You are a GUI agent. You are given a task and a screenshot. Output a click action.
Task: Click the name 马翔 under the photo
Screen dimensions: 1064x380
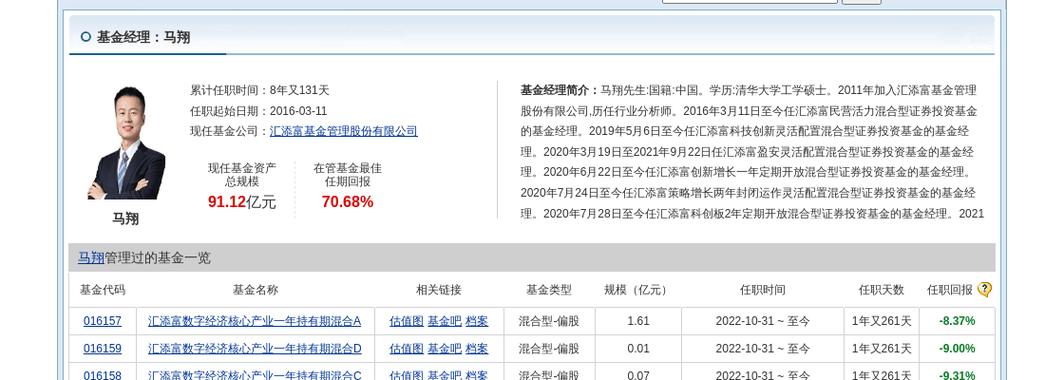coord(126,218)
